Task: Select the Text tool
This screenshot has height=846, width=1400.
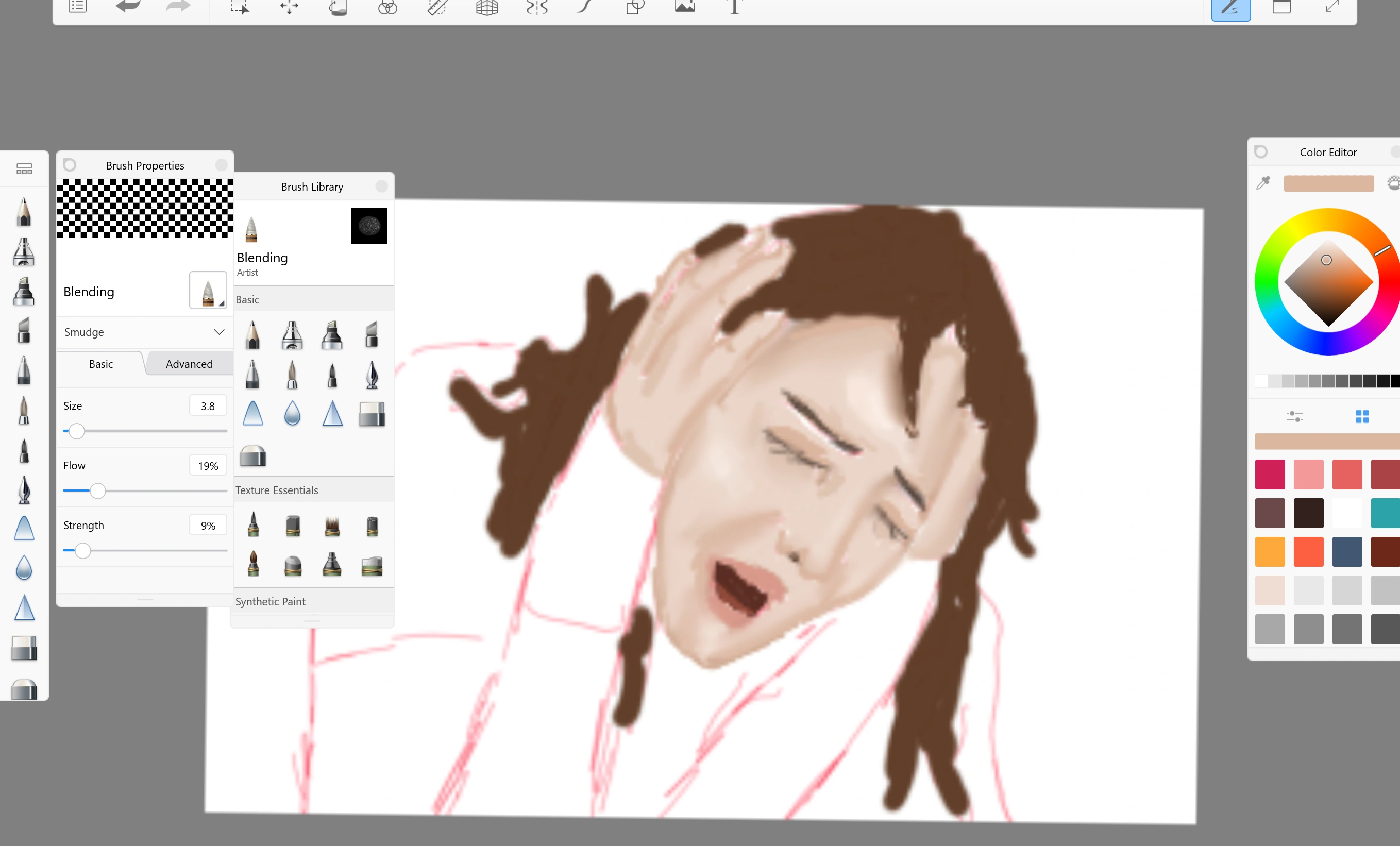Action: [734, 7]
